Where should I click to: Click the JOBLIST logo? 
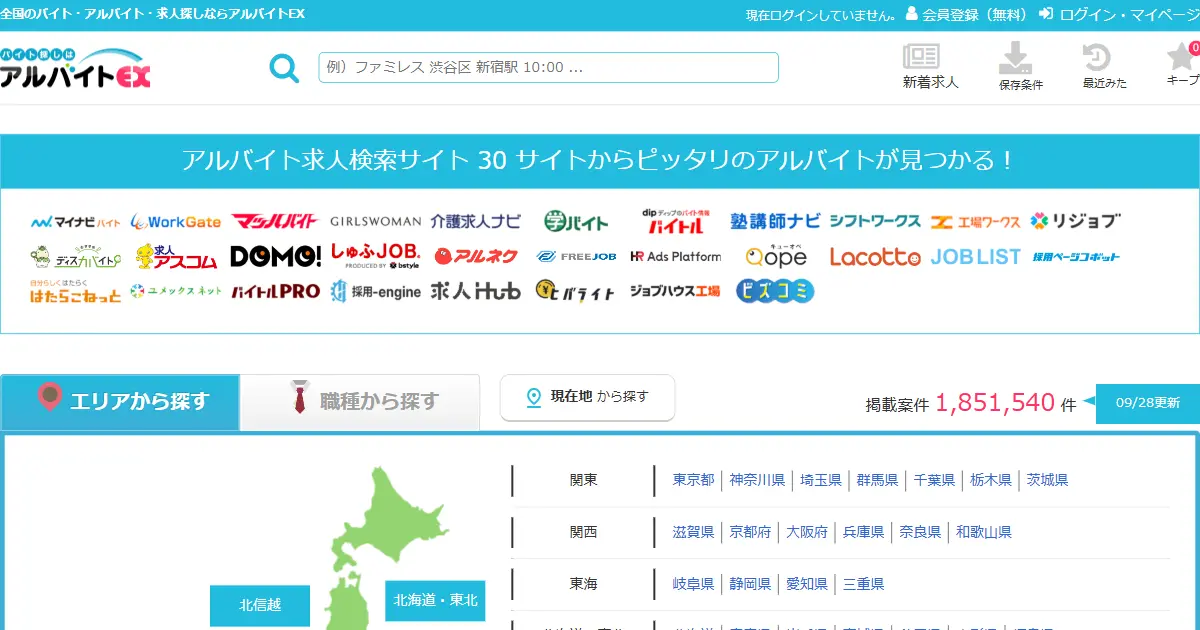(x=975, y=257)
